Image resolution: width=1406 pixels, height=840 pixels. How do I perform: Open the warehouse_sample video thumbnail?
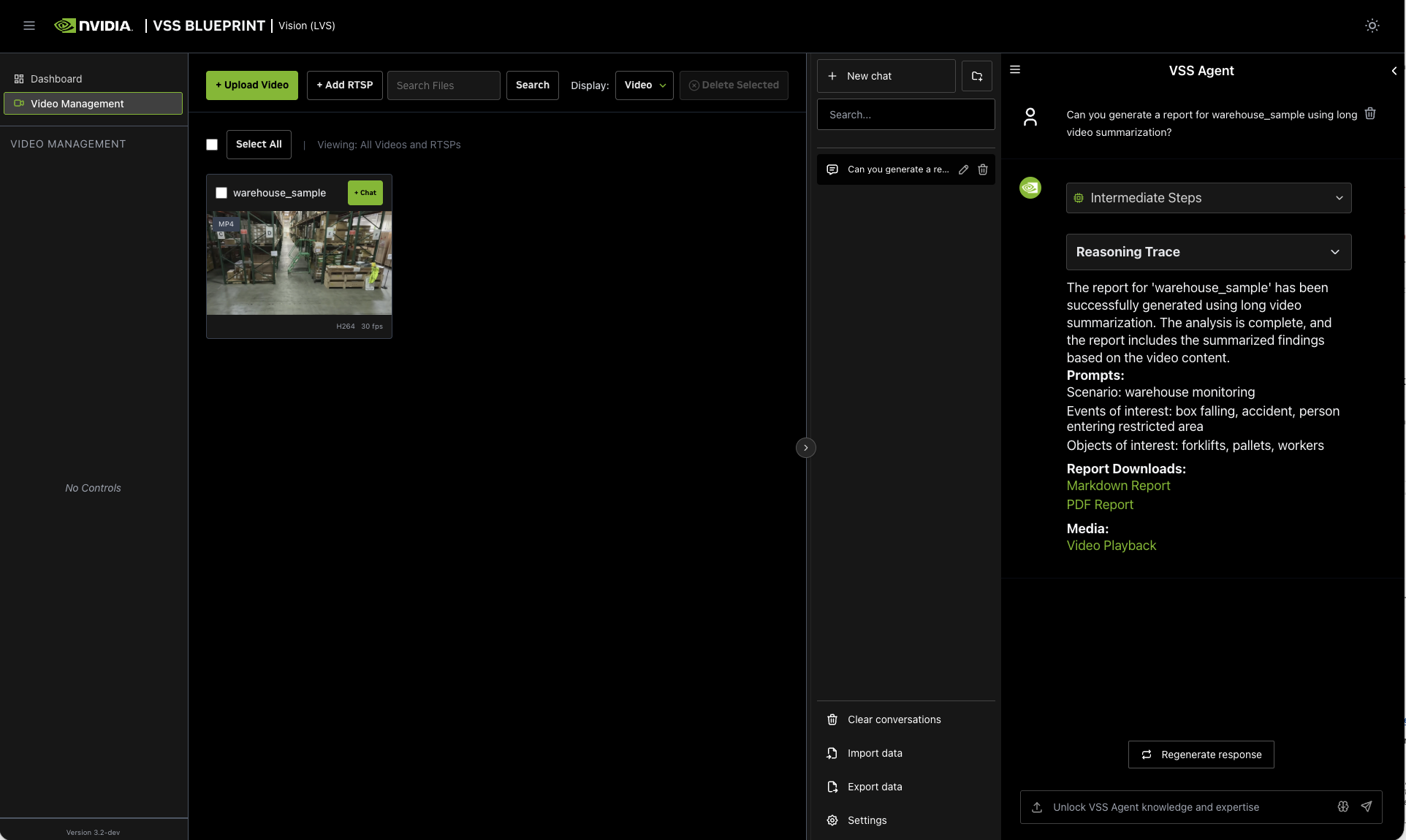click(x=299, y=263)
